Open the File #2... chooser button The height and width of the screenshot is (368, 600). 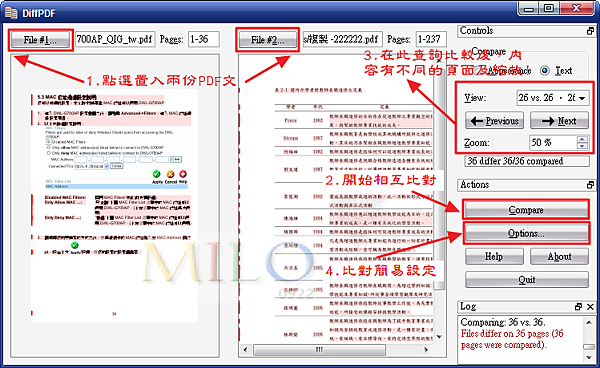click(267, 40)
